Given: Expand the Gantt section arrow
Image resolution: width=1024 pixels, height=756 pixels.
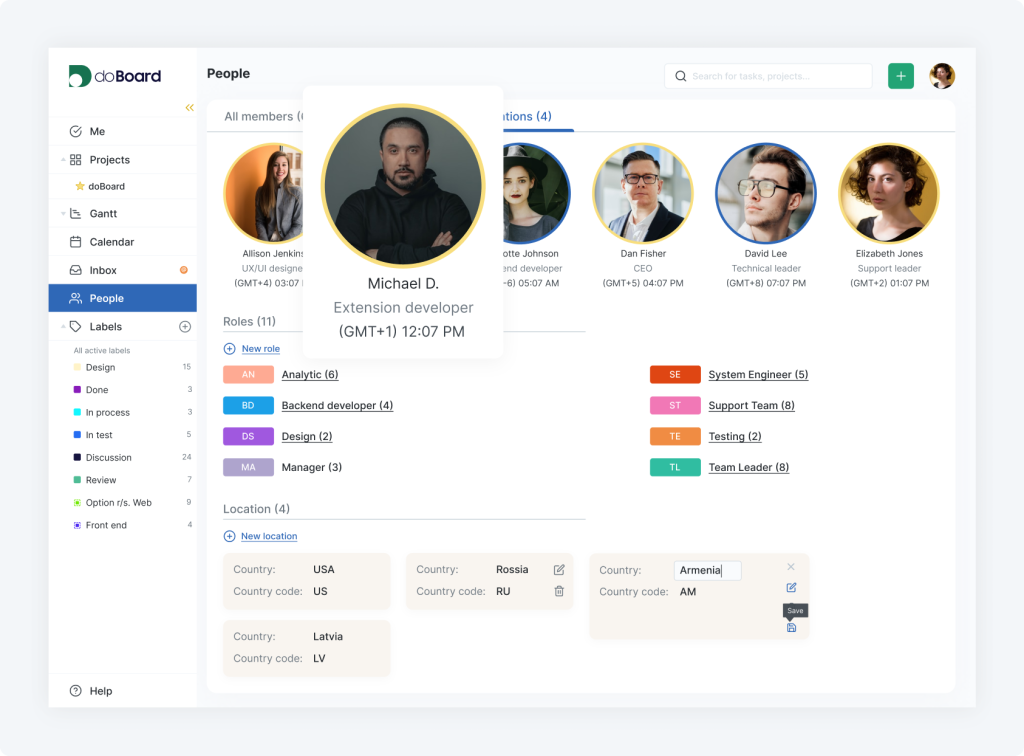Looking at the screenshot, I should (63, 214).
